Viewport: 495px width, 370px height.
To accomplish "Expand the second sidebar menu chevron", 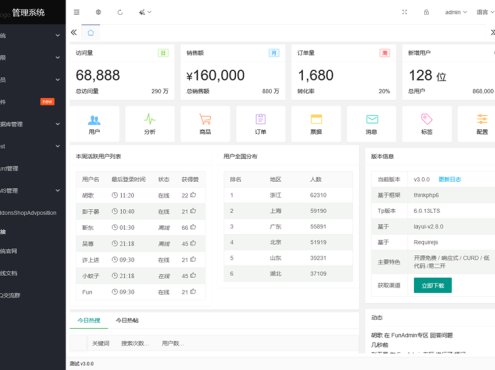I will (x=58, y=57).
